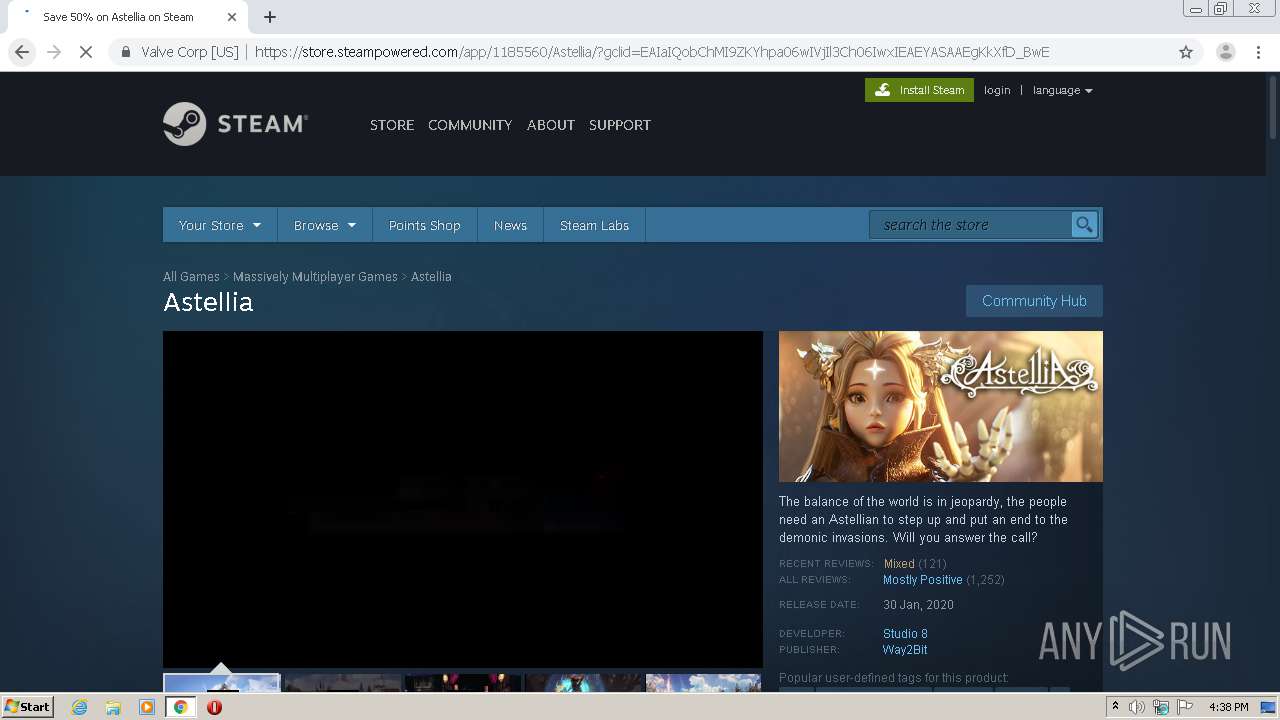The width and height of the screenshot is (1280, 720).
Task: Open the file explorer taskbar icon
Action: pos(113,707)
